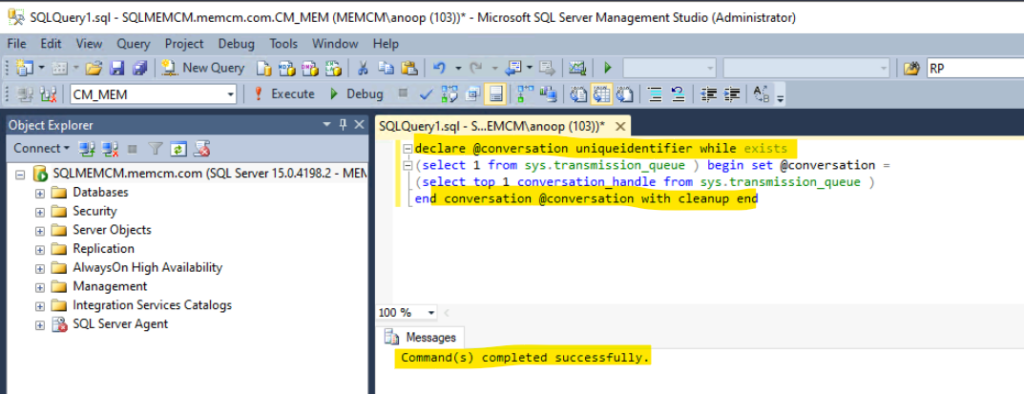The height and width of the screenshot is (394, 1024).
Task: Expand the Databases folder
Action: 40,193
